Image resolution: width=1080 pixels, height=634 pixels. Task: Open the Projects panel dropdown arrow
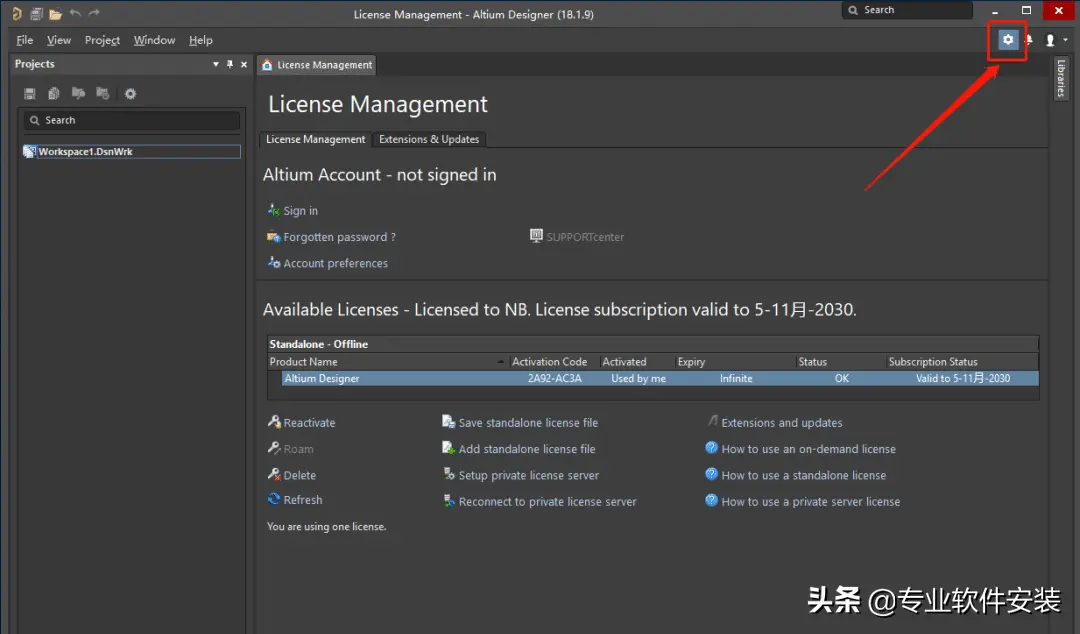[x=216, y=64]
